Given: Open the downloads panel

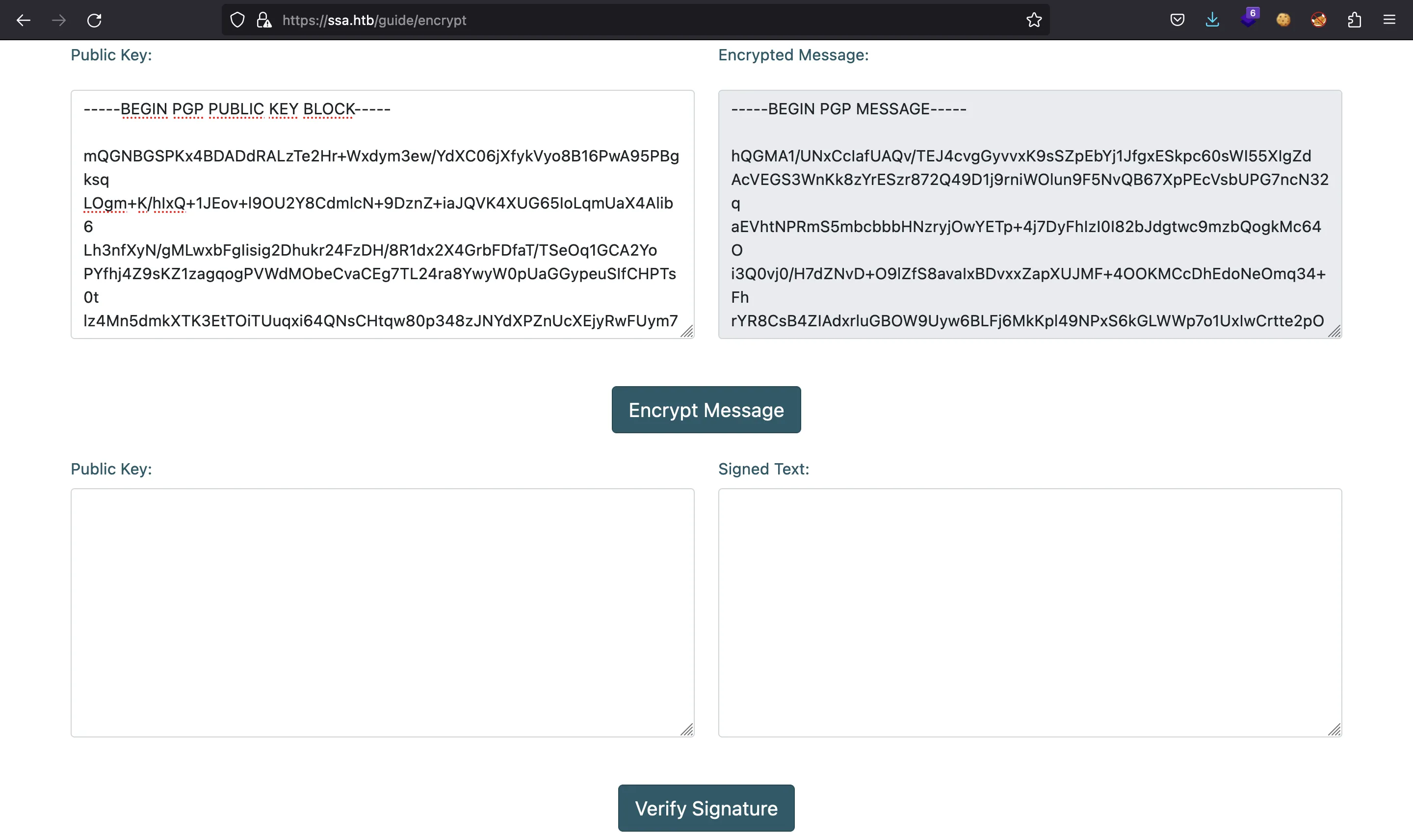Looking at the screenshot, I should 1212,21.
